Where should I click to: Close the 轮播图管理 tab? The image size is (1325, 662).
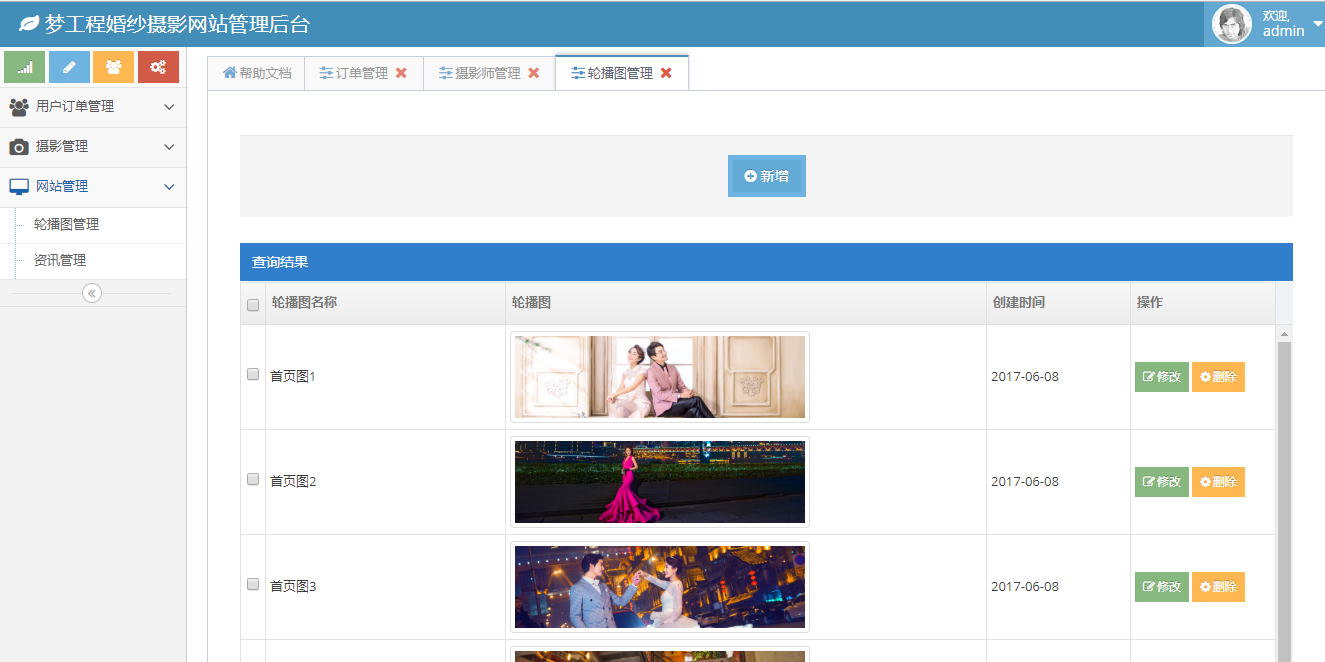[x=667, y=73]
